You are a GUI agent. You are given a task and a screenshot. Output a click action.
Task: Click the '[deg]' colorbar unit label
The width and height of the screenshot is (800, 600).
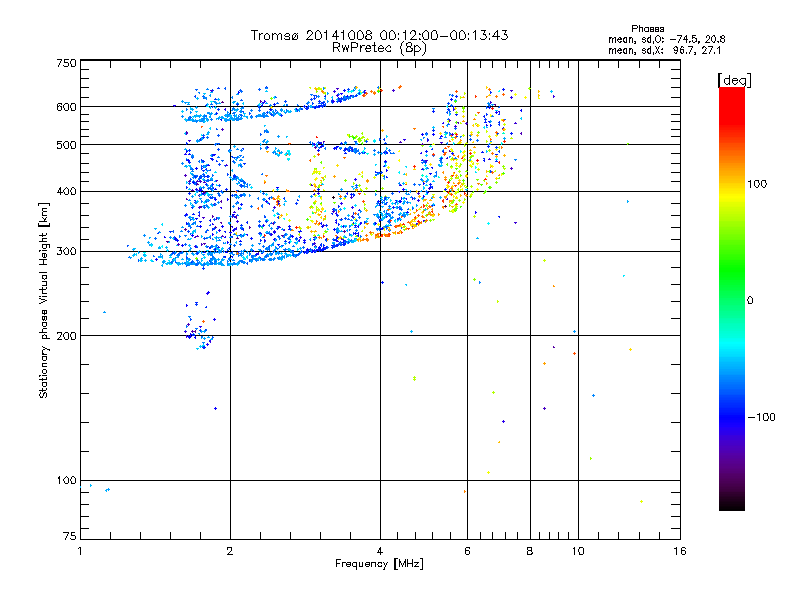(x=734, y=80)
